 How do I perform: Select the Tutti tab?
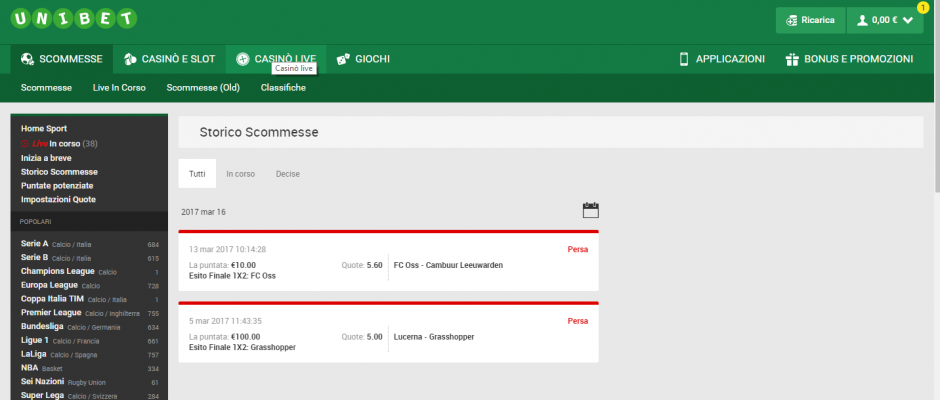coord(197,174)
